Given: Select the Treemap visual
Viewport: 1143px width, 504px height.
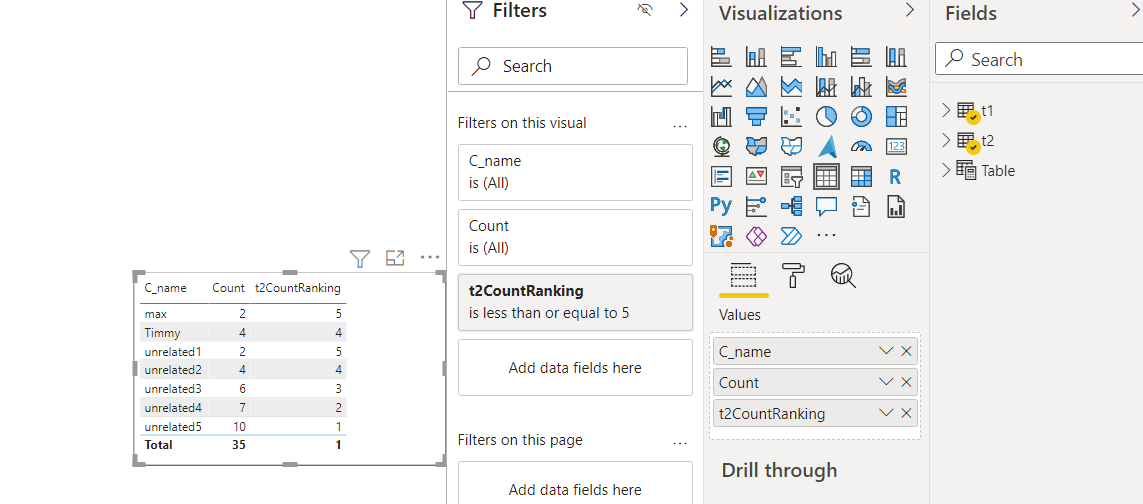Looking at the screenshot, I should [x=896, y=116].
